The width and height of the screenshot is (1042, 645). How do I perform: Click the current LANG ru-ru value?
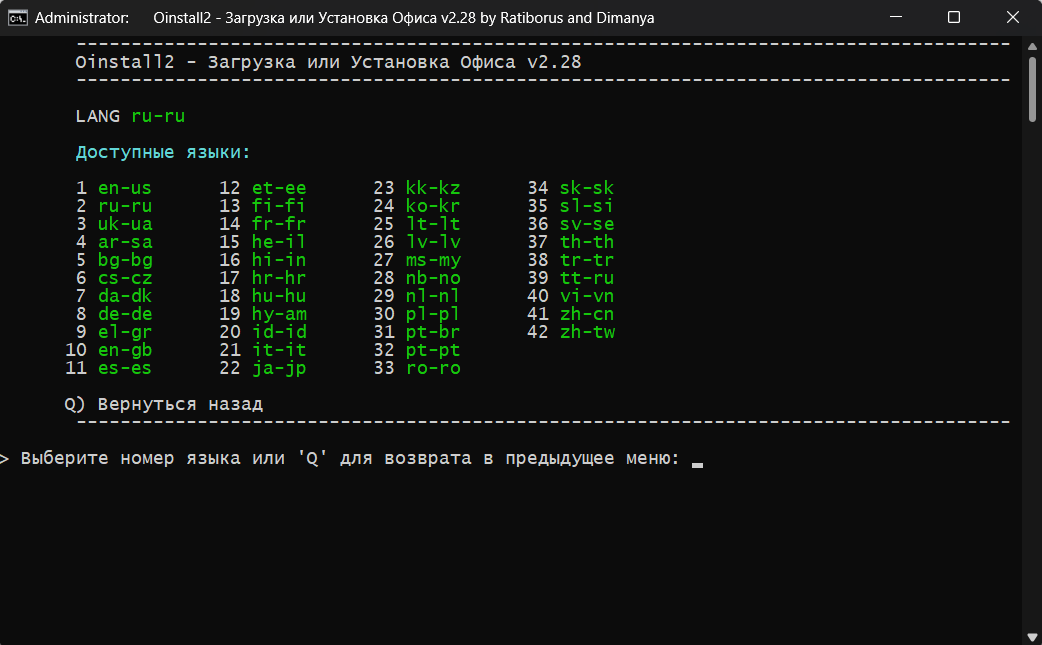point(158,116)
